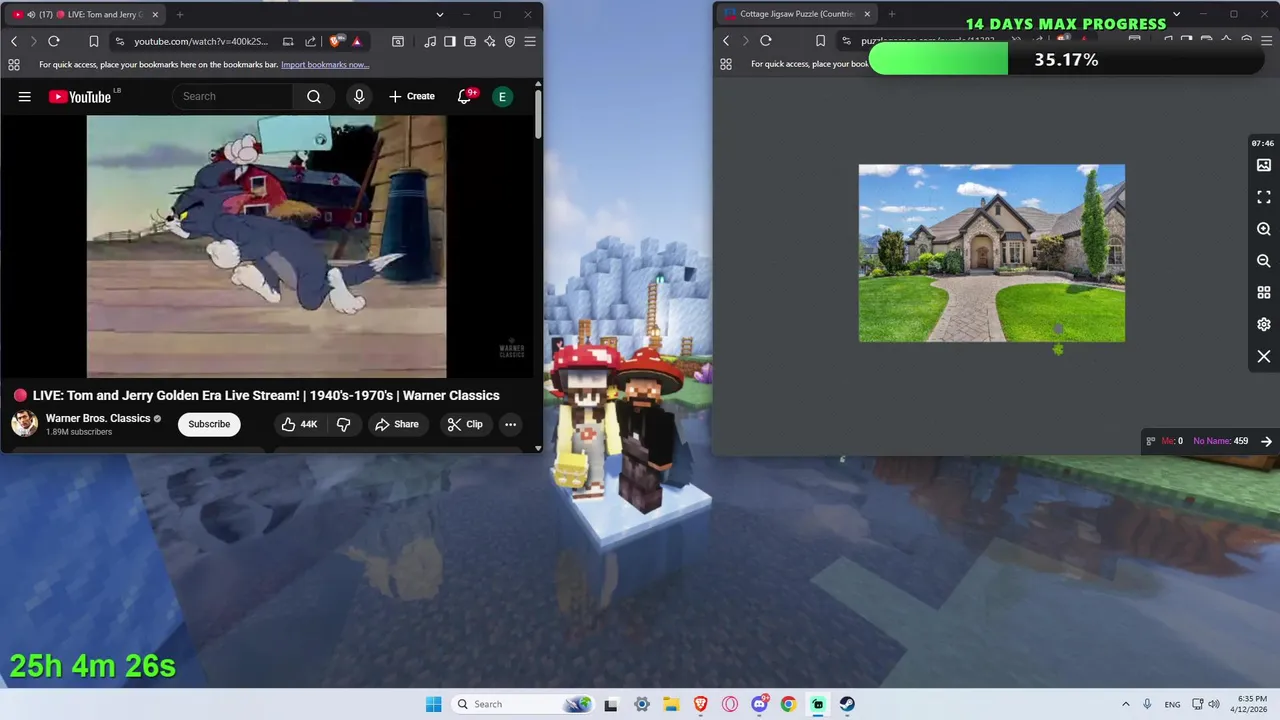
Task: Open browser main menu in YouTube window
Action: [x=530, y=41]
